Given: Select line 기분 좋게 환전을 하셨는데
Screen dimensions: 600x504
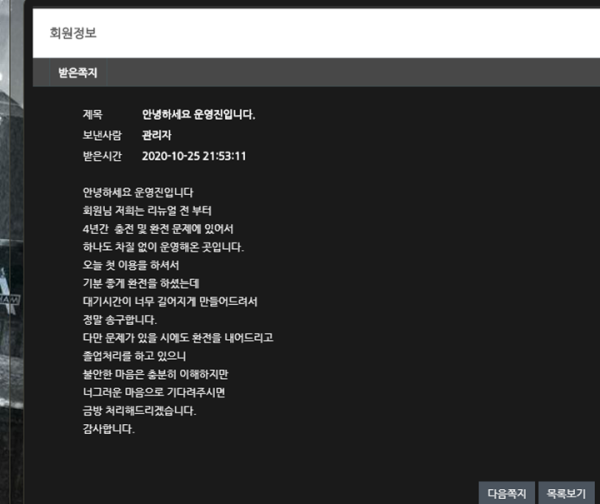Looking at the screenshot, I should [x=141, y=283].
